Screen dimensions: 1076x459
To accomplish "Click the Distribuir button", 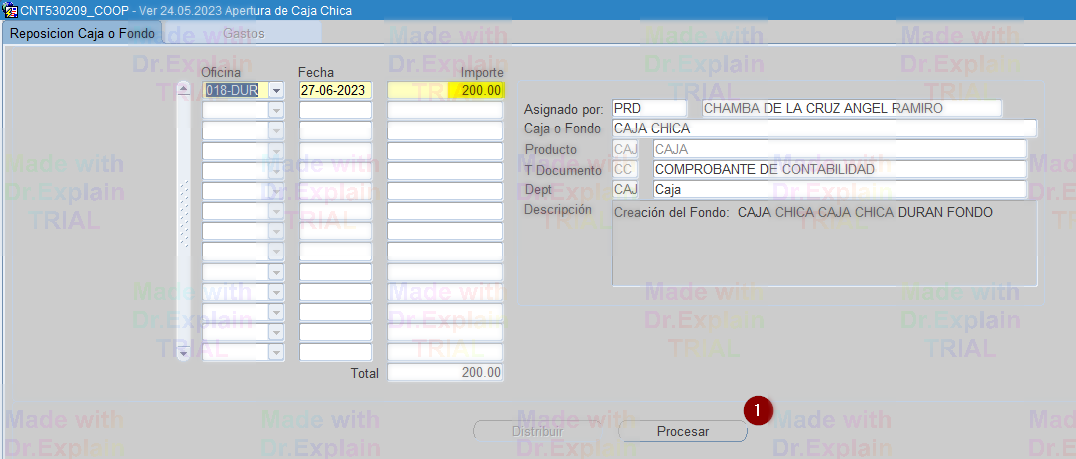I will pyautogui.click(x=537, y=432).
